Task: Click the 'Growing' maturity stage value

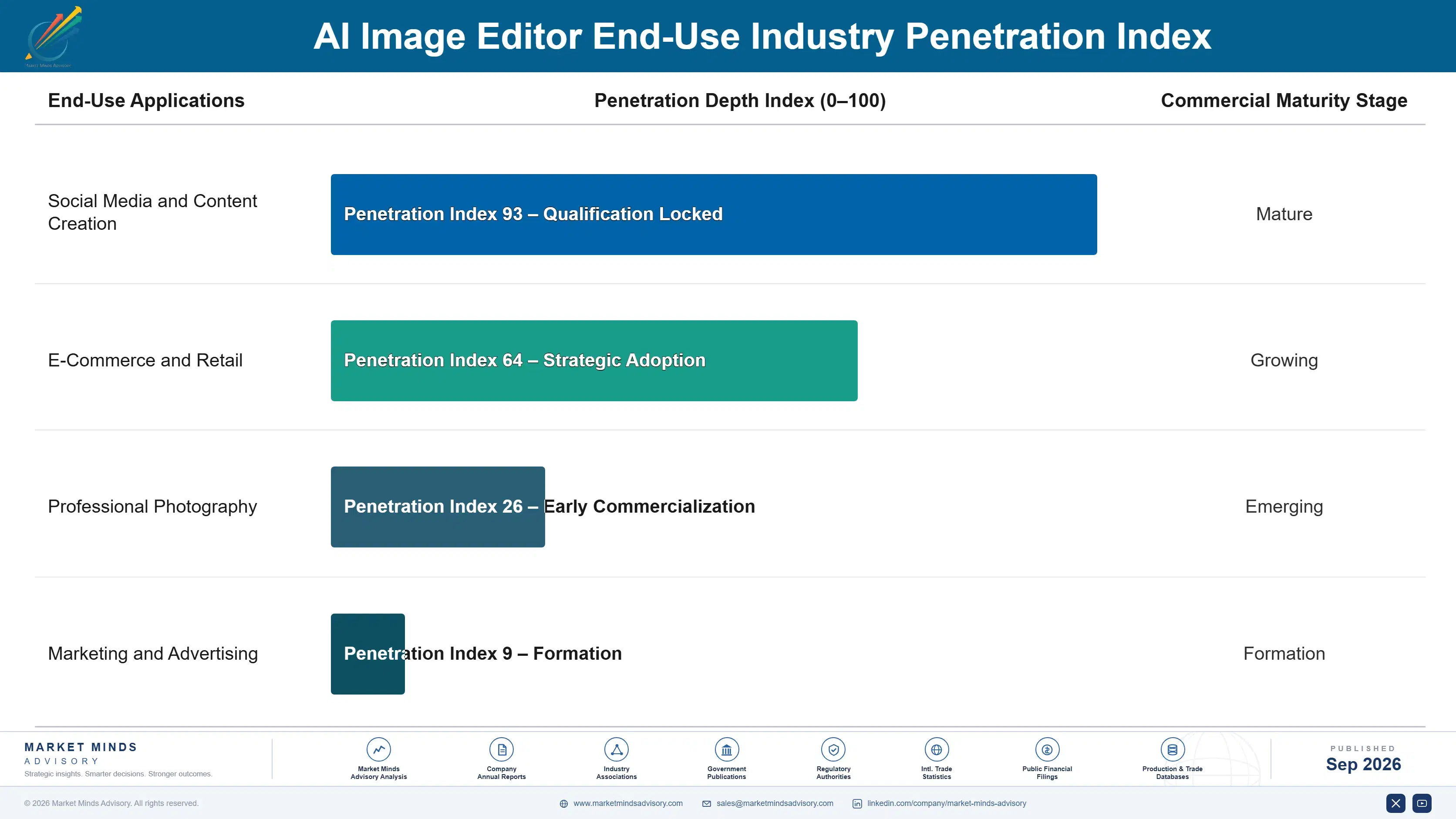Action: pyautogui.click(x=1284, y=360)
